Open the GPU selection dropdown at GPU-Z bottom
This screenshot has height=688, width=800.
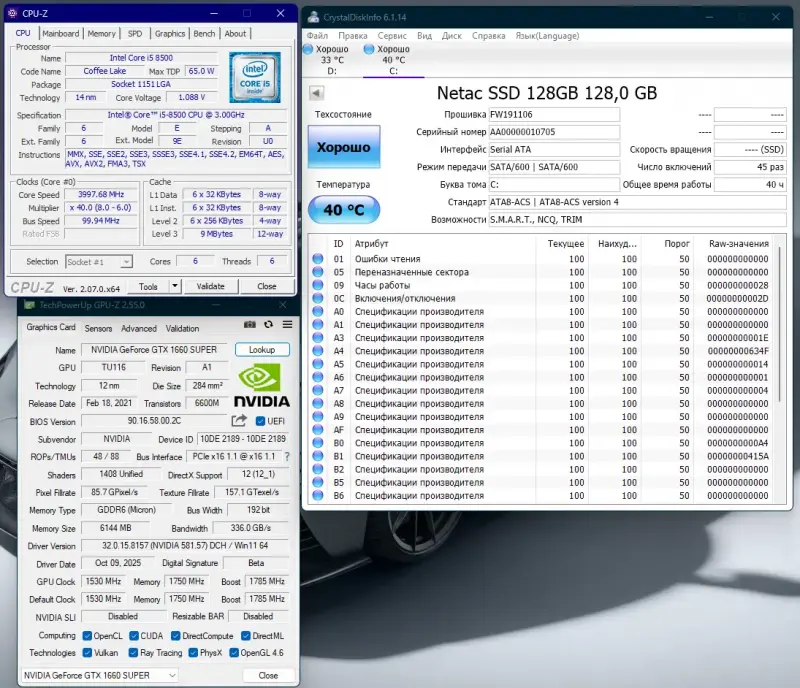[100, 675]
